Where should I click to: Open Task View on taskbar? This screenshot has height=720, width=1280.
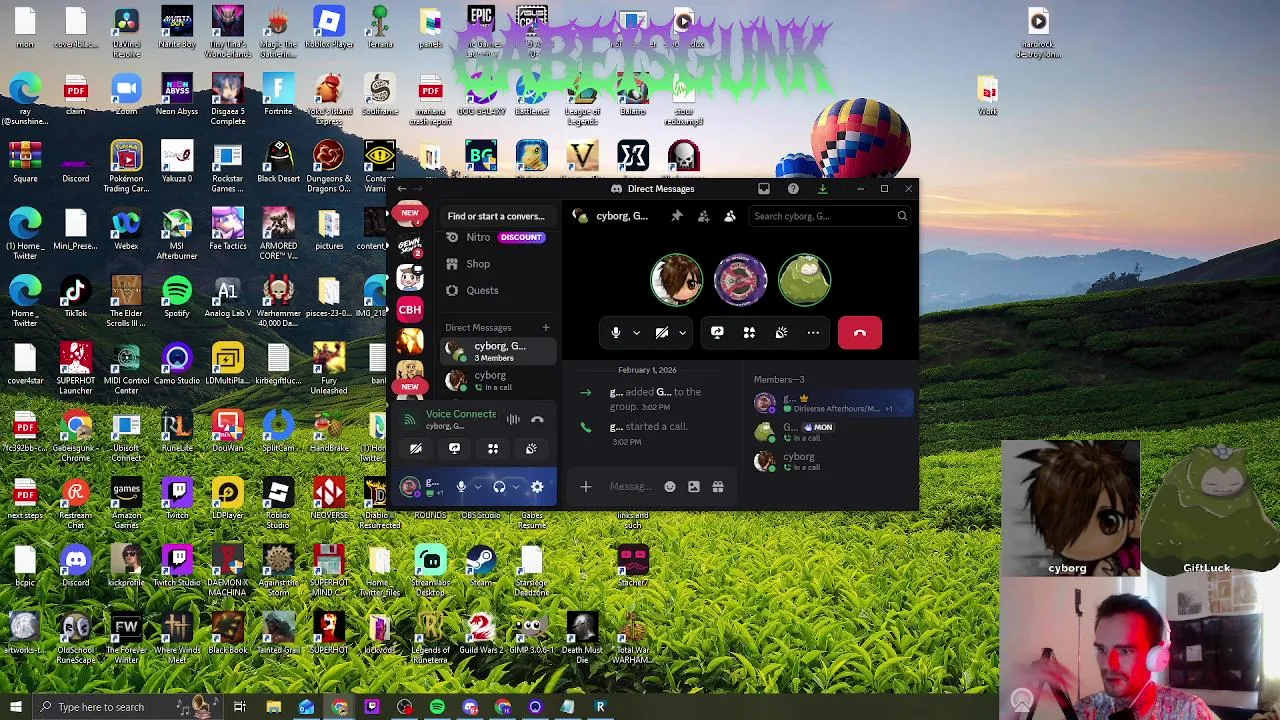tap(240, 707)
